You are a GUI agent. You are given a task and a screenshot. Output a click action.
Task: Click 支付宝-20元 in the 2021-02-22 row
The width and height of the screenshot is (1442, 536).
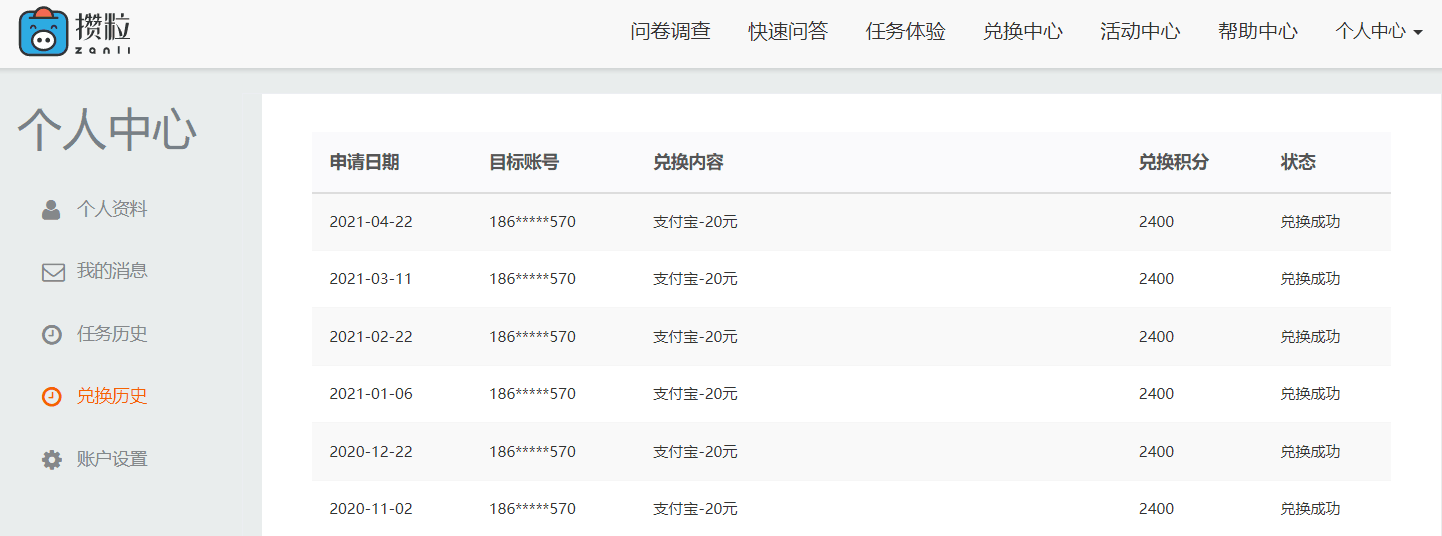coord(695,337)
